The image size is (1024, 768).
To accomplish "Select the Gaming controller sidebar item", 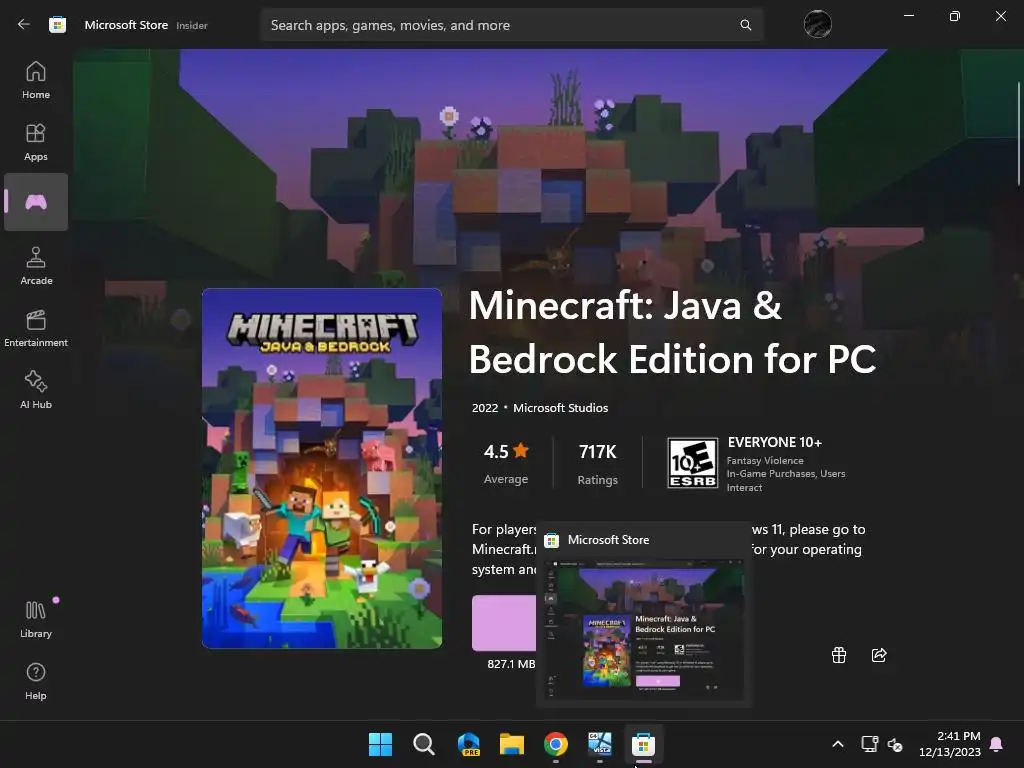I will [36, 202].
